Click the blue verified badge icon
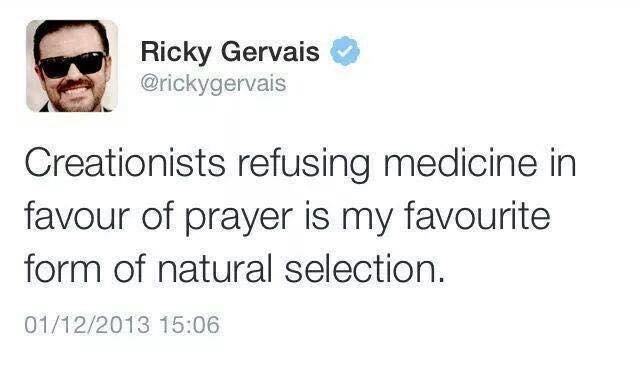Image resolution: width=640 pixels, height=374 pixels. point(345,51)
